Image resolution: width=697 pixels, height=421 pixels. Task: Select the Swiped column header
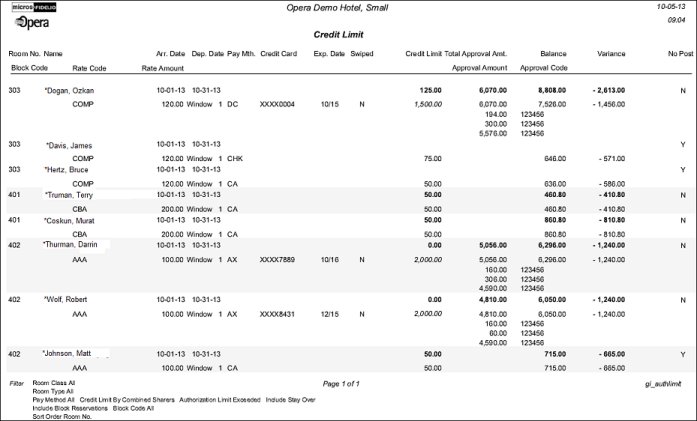coord(362,53)
